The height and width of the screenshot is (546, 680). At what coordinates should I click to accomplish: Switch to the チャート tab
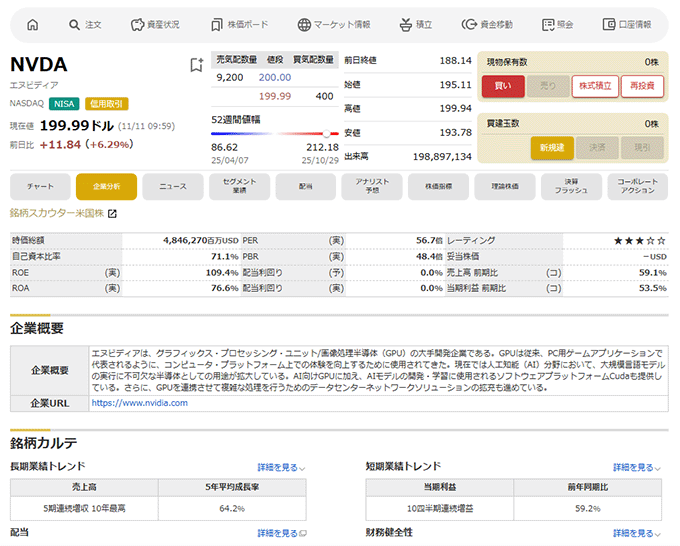pyautogui.click(x=40, y=186)
